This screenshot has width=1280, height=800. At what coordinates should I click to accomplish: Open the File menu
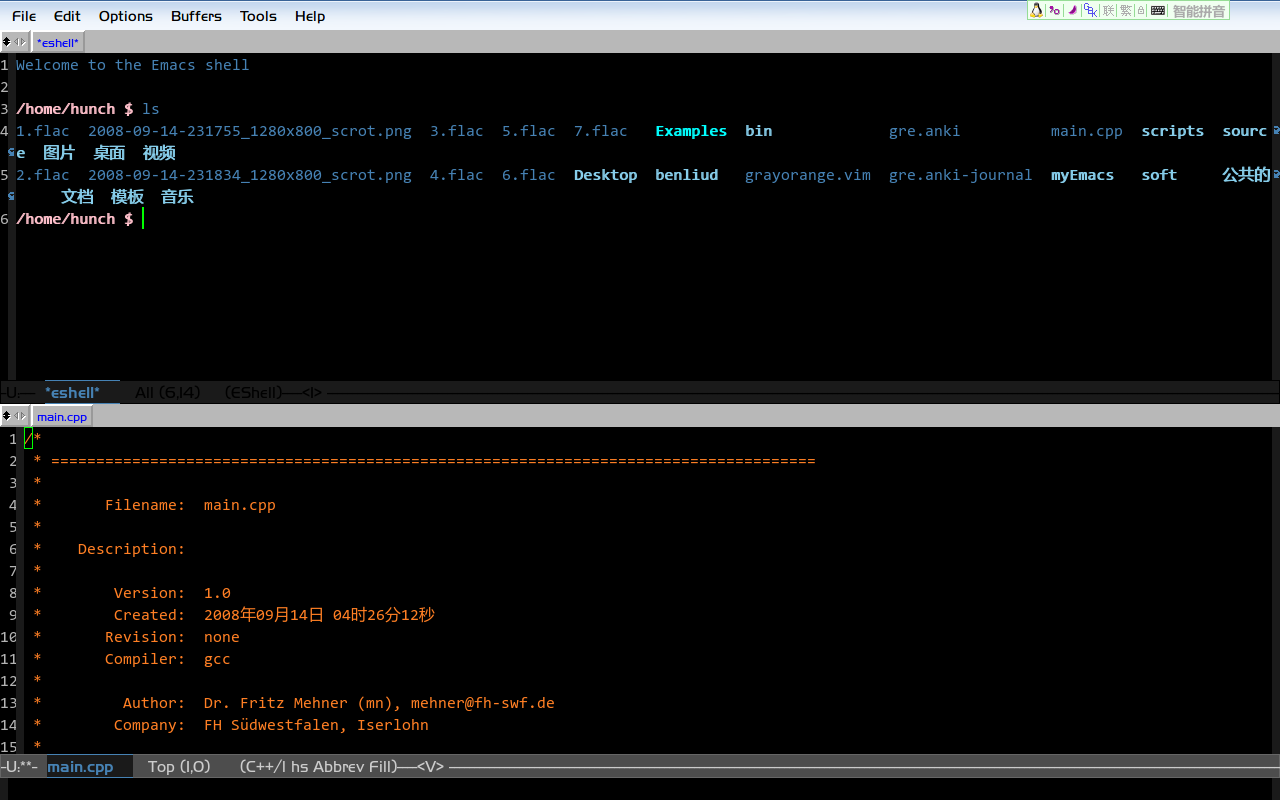pyautogui.click(x=24, y=16)
